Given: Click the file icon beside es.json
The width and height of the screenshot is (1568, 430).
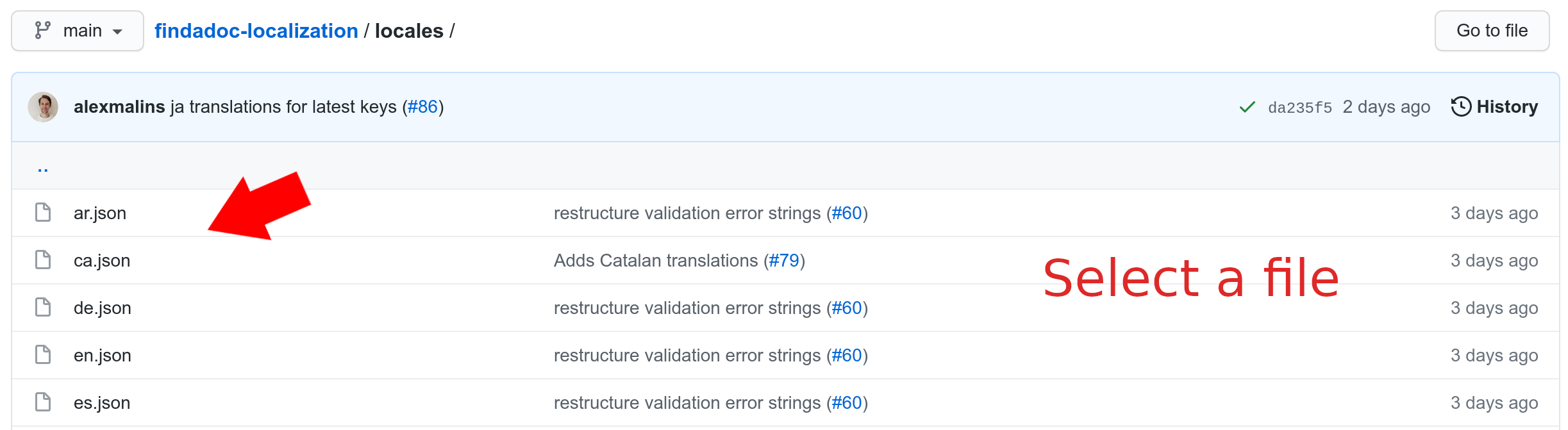Looking at the screenshot, I should 43,402.
